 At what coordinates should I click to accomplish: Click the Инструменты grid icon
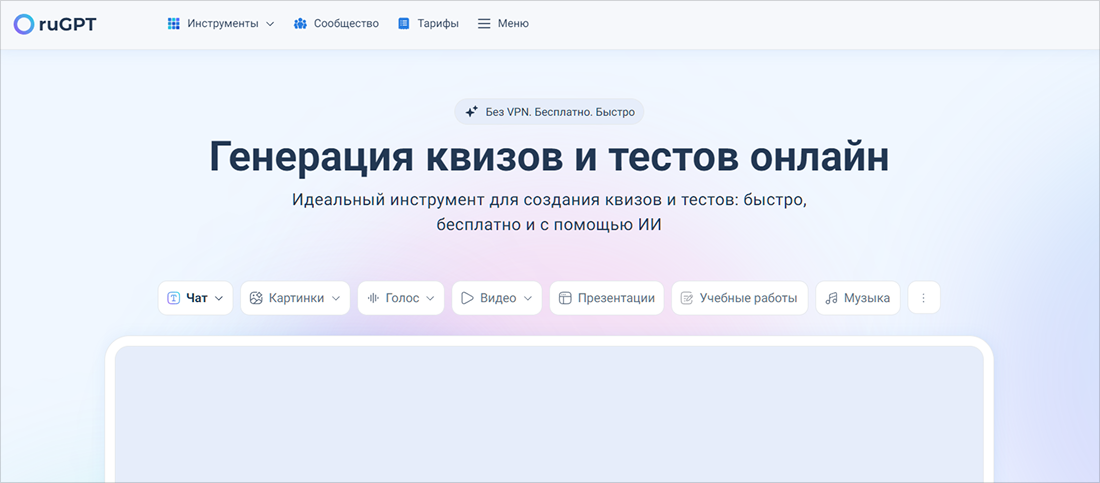pyautogui.click(x=173, y=24)
